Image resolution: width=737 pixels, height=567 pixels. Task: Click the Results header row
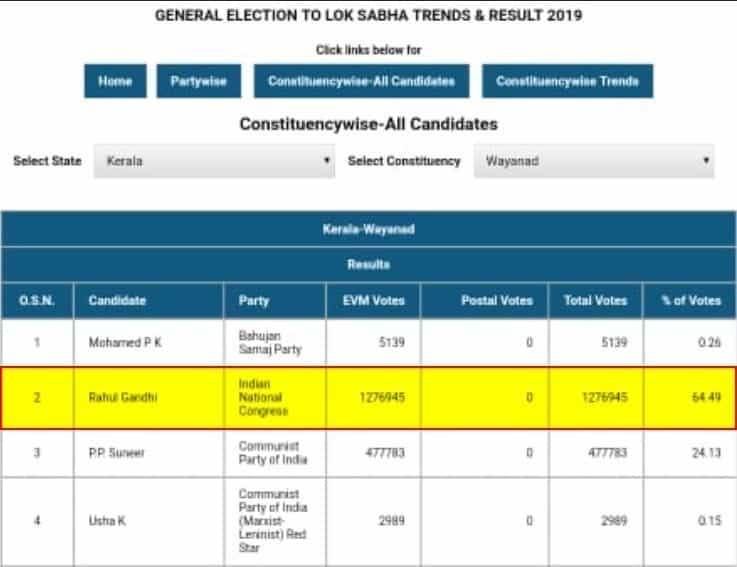[x=368, y=265]
